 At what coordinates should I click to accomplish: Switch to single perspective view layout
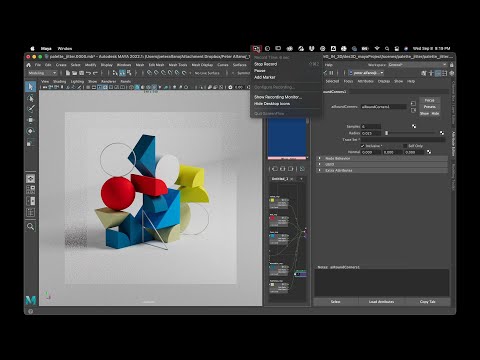30,178
